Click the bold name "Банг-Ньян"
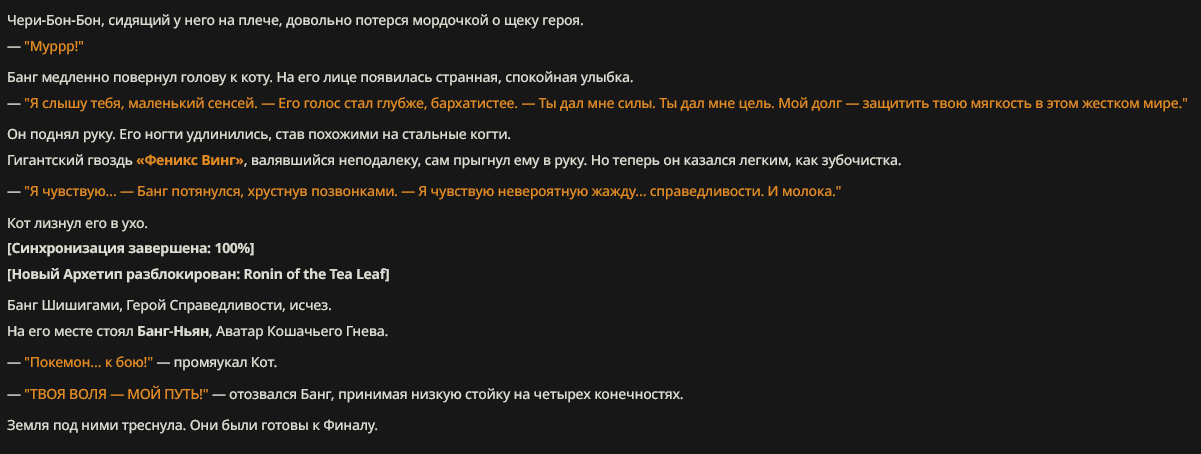This screenshot has width=1201, height=454. point(173,331)
